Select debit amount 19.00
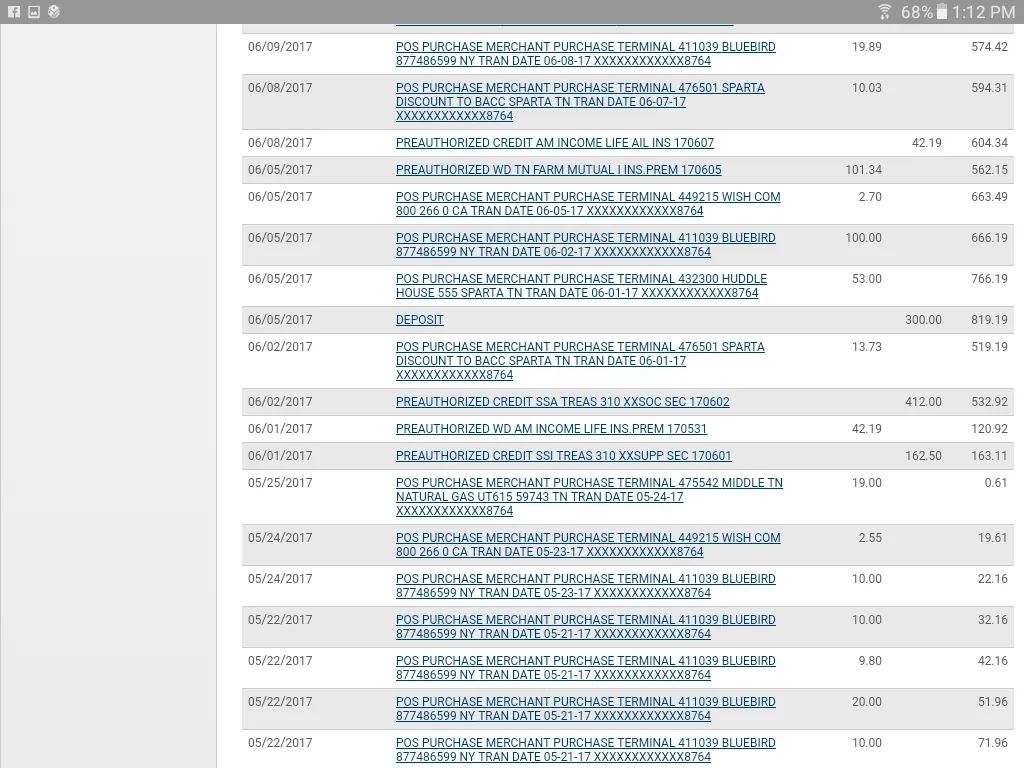 pos(867,483)
